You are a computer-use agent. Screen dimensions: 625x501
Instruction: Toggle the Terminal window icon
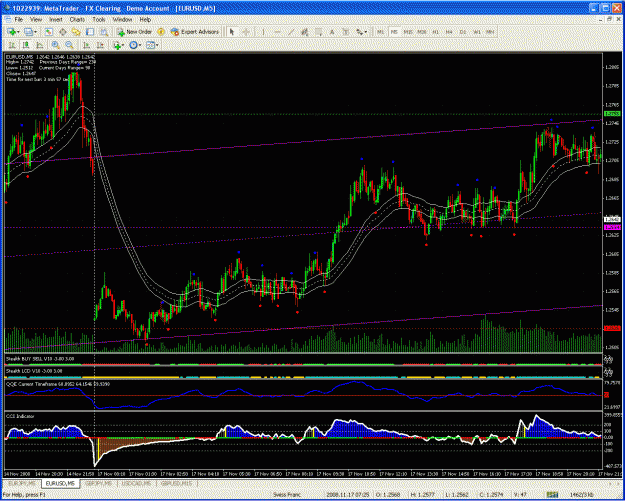(x=90, y=32)
